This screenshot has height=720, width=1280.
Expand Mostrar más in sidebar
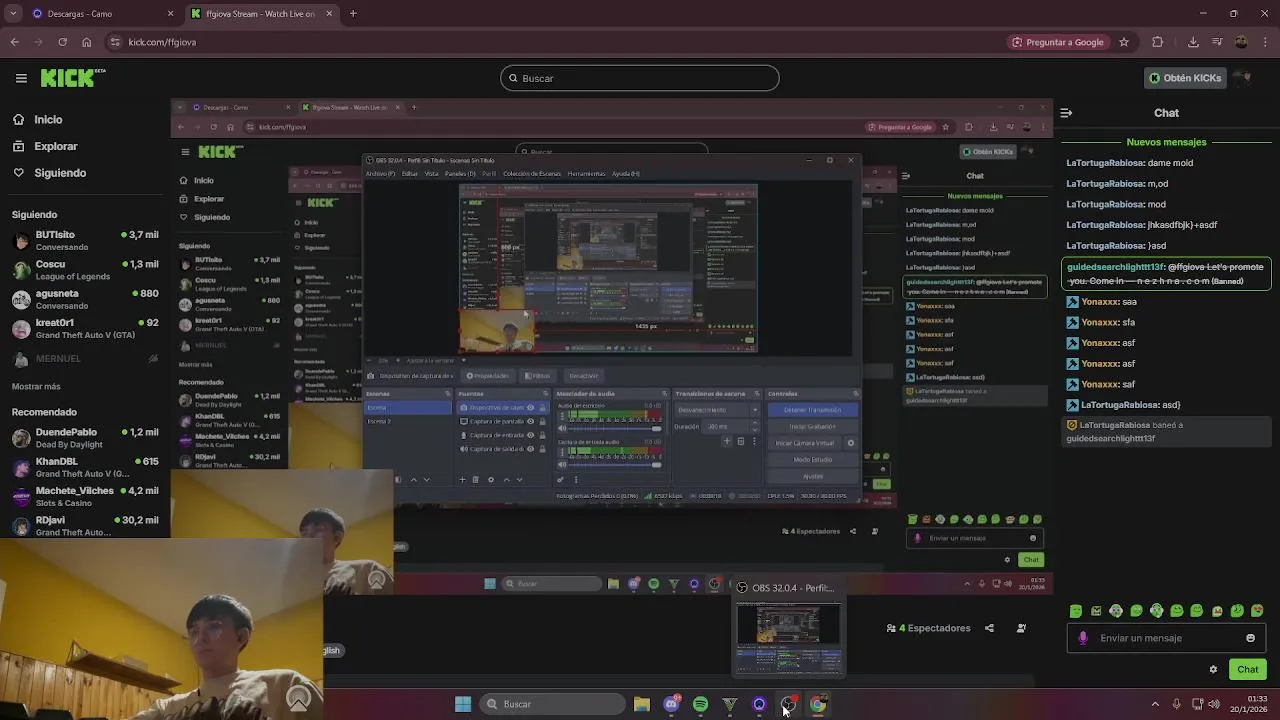(x=36, y=387)
